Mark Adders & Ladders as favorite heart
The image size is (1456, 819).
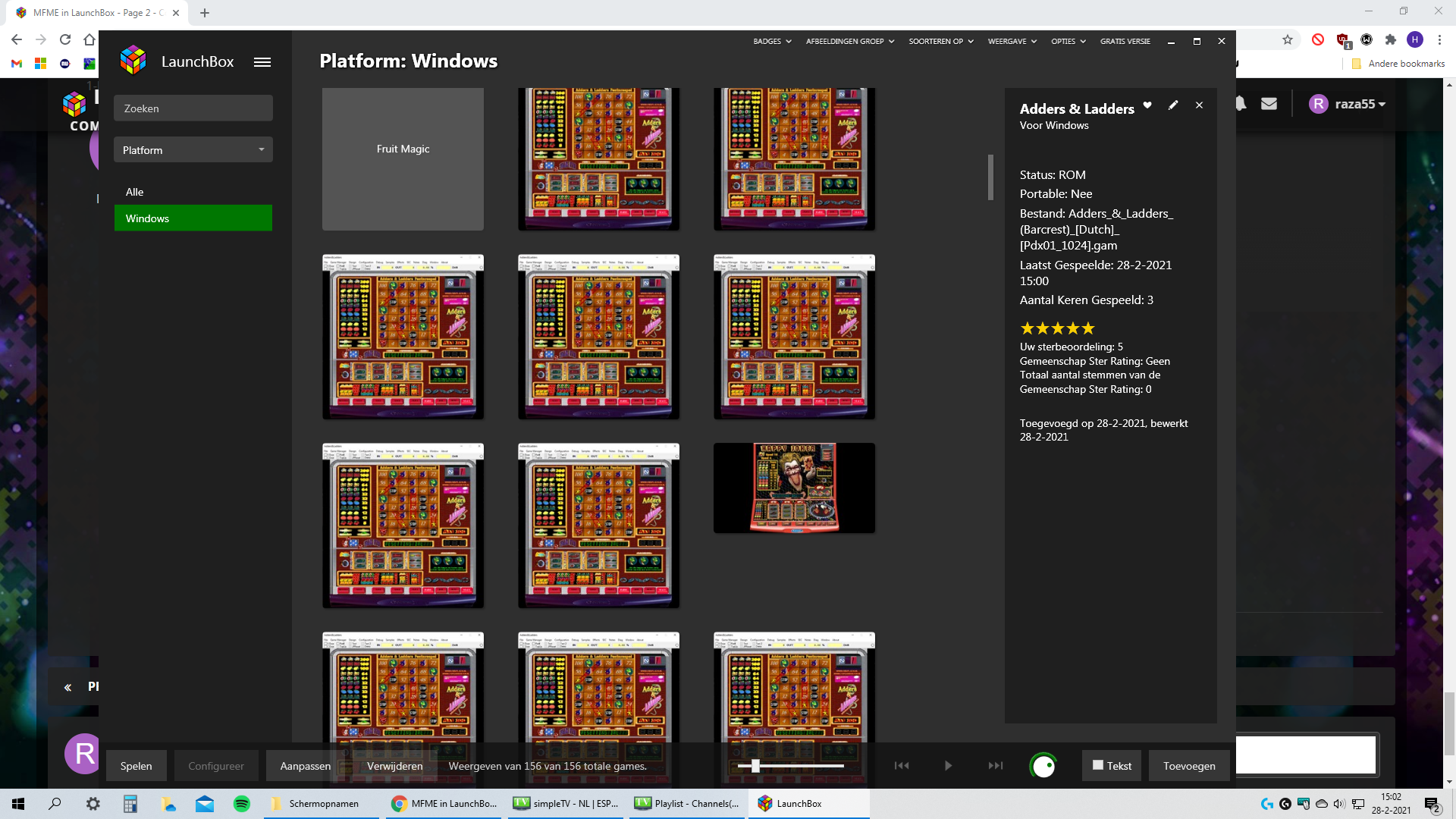coord(1147,105)
